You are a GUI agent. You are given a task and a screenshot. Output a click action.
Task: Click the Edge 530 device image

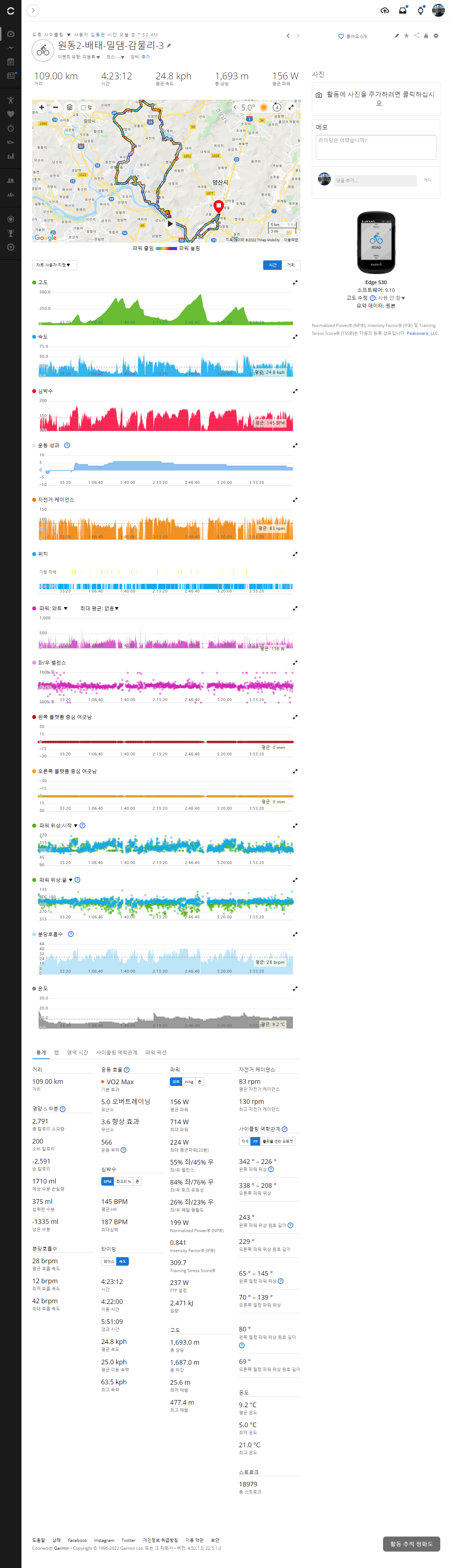[x=376, y=242]
